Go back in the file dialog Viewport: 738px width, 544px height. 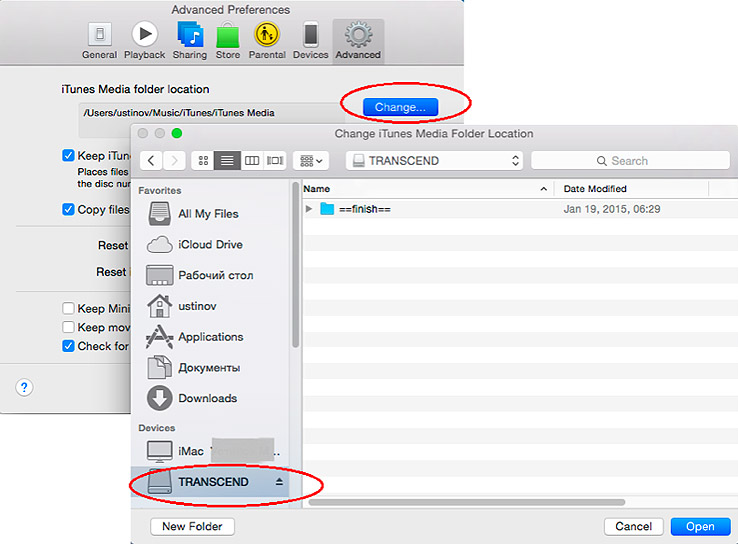coord(151,160)
